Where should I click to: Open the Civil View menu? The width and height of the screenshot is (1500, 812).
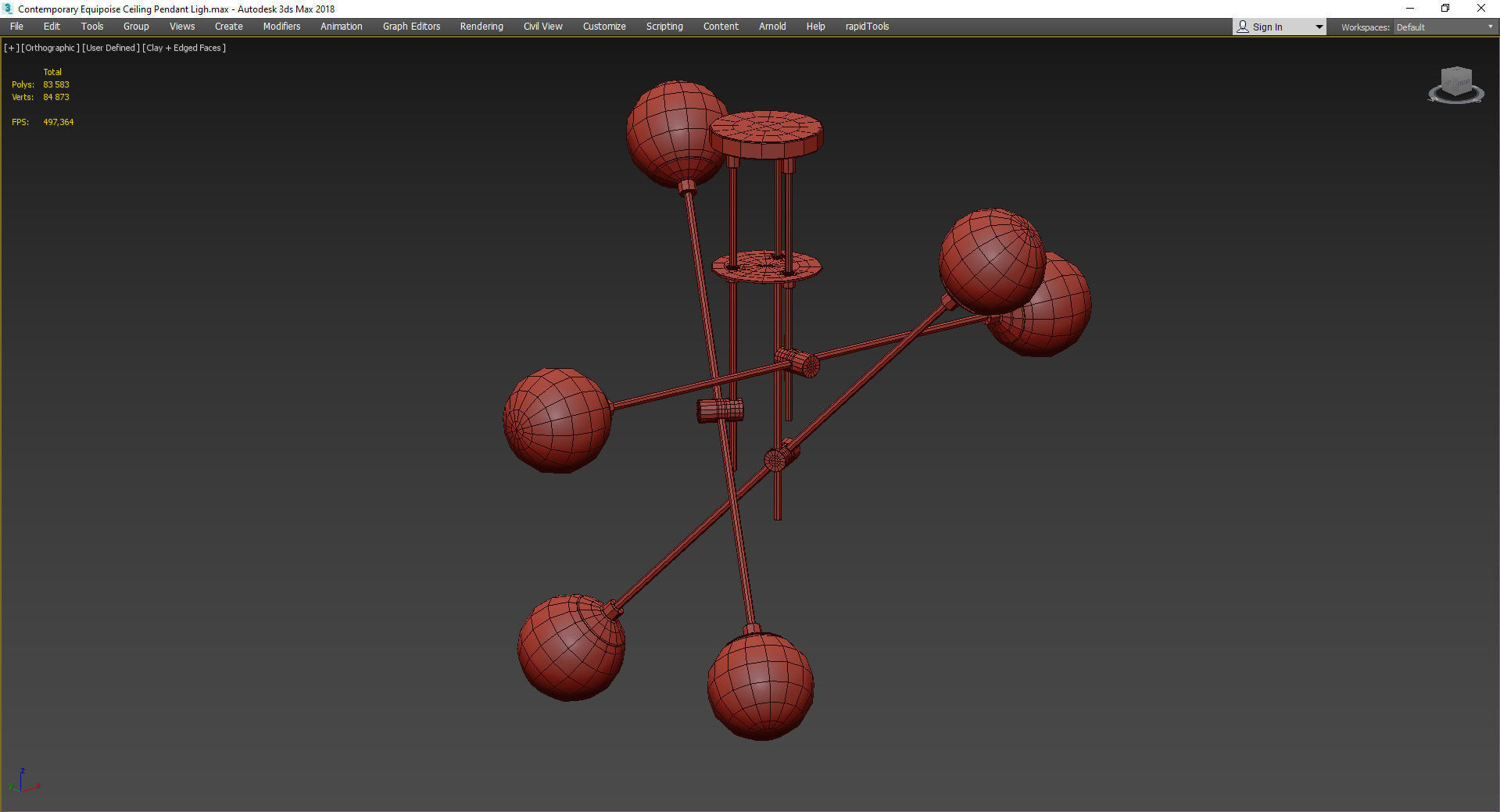(x=543, y=27)
